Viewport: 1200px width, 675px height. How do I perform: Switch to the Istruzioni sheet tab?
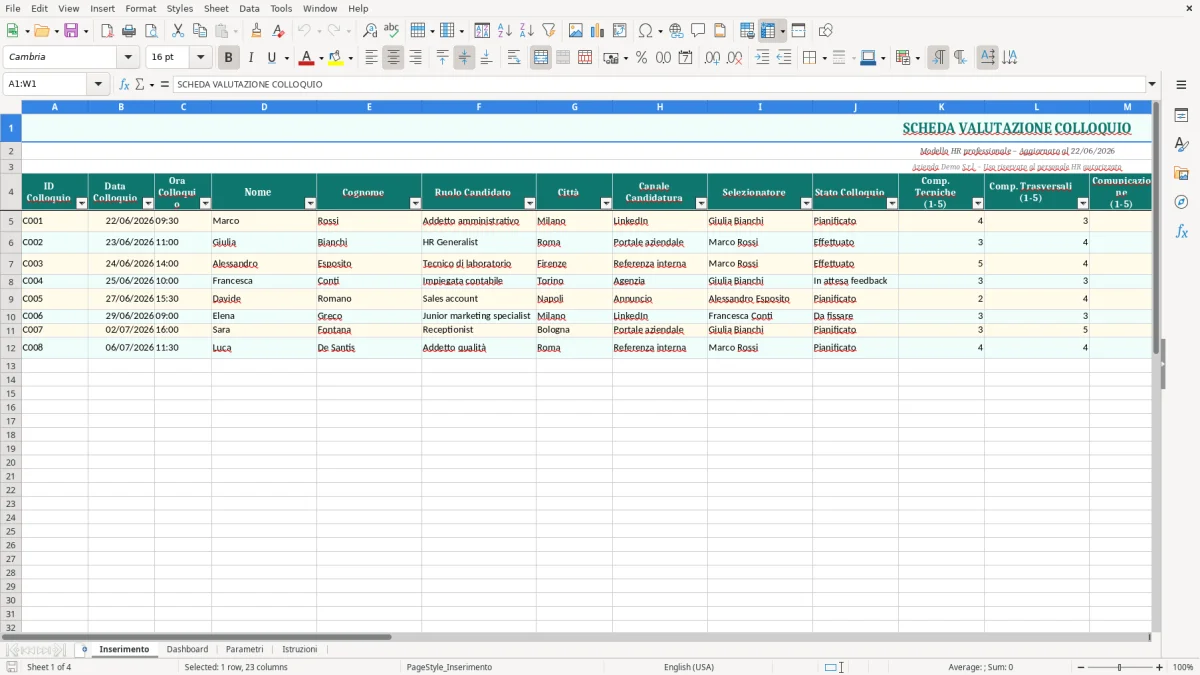[x=300, y=650]
